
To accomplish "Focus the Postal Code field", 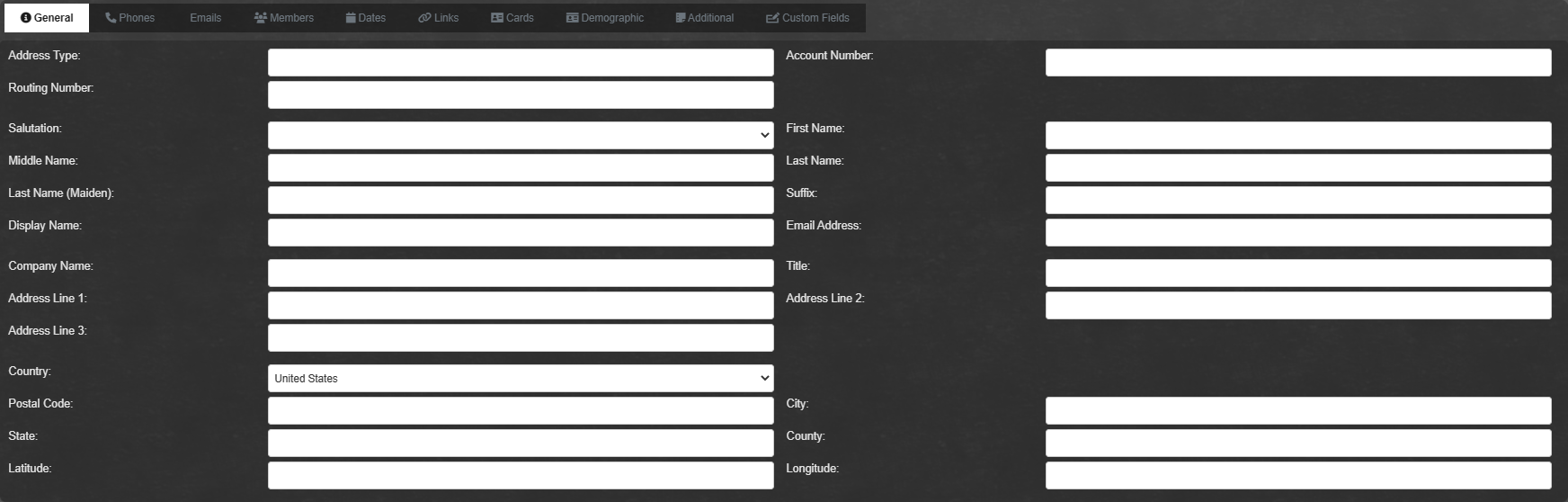I will (521, 410).
